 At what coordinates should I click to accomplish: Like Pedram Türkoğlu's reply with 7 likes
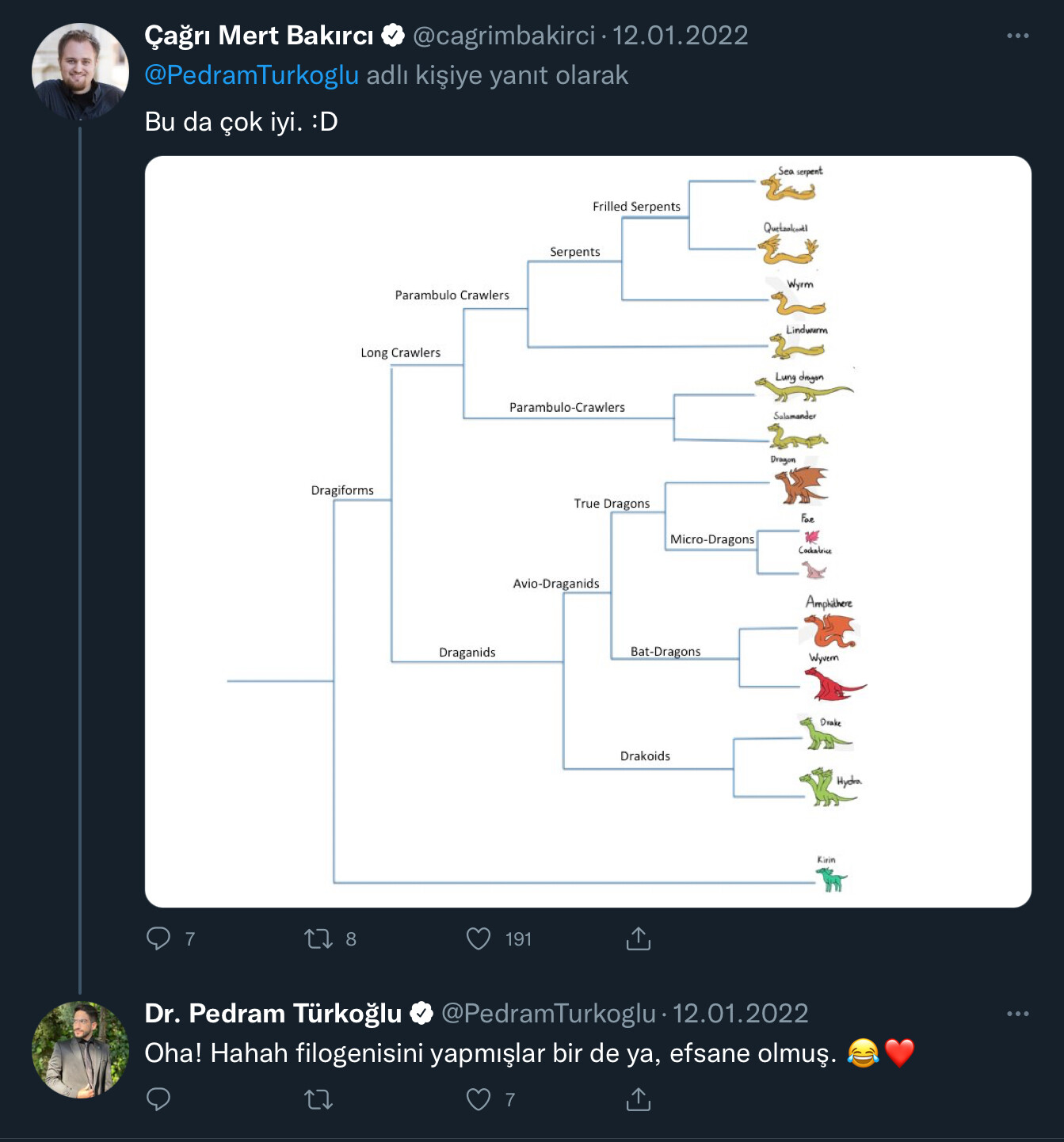pyautogui.click(x=479, y=1099)
